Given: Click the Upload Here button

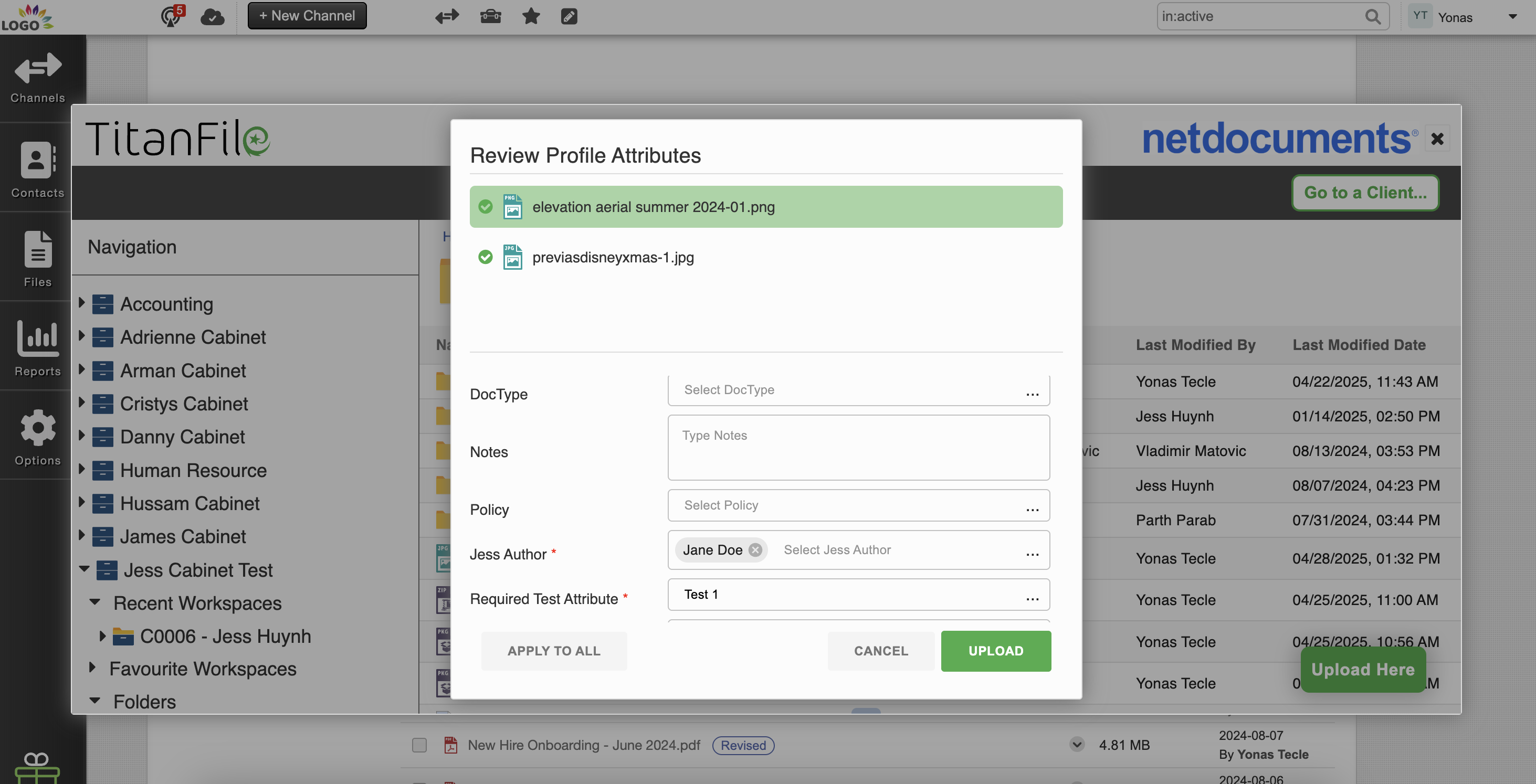Looking at the screenshot, I should pyautogui.click(x=1362, y=670).
